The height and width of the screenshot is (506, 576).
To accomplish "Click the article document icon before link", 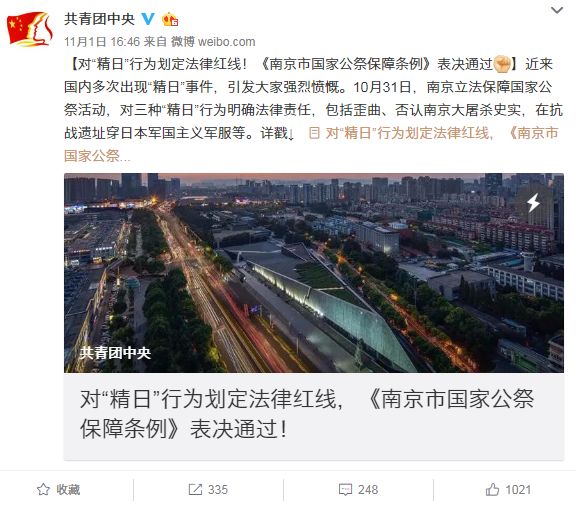I will 314,133.
